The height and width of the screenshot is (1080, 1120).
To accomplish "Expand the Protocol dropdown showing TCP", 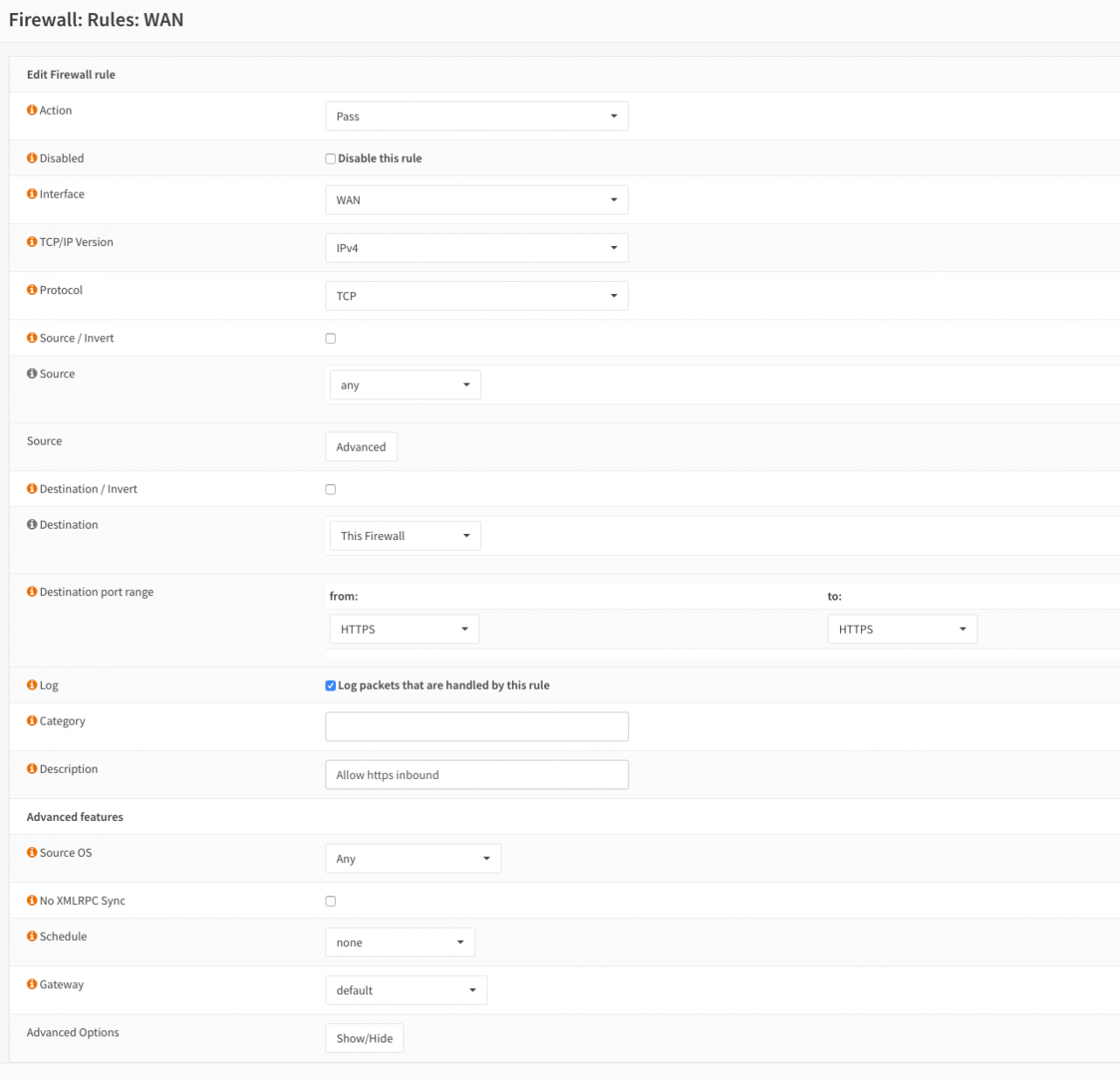I will [476, 296].
